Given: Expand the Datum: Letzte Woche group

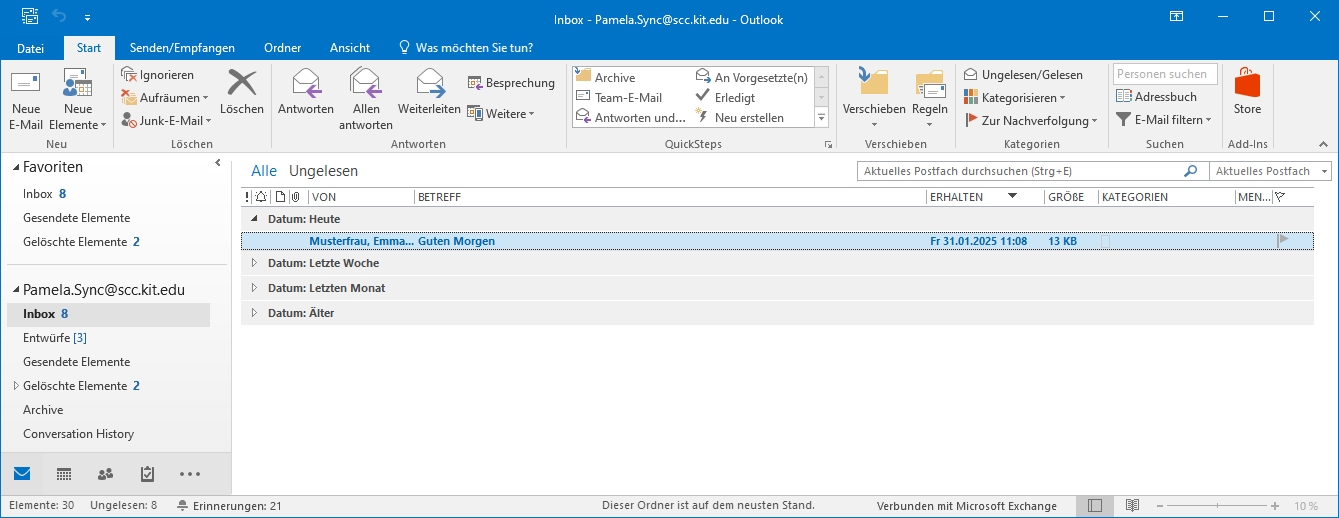Looking at the screenshot, I should [x=254, y=263].
